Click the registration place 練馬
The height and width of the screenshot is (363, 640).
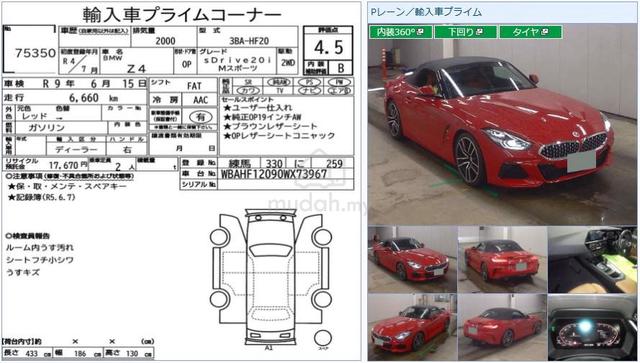tap(240, 164)
